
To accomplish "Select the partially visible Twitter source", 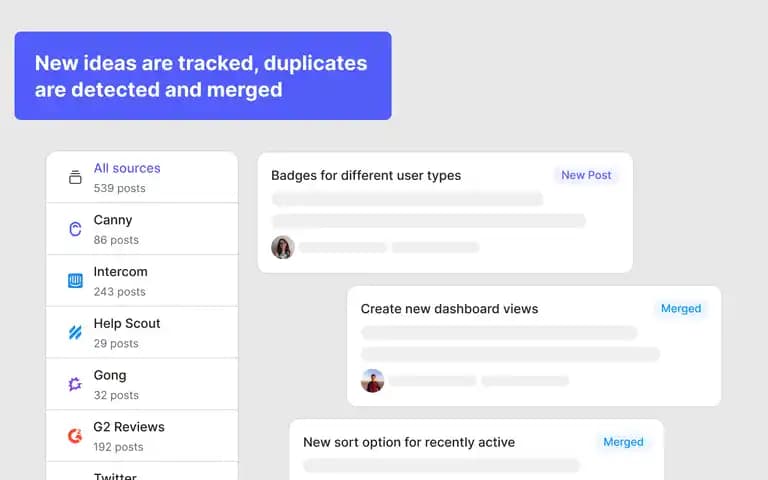I will (142, 471).
